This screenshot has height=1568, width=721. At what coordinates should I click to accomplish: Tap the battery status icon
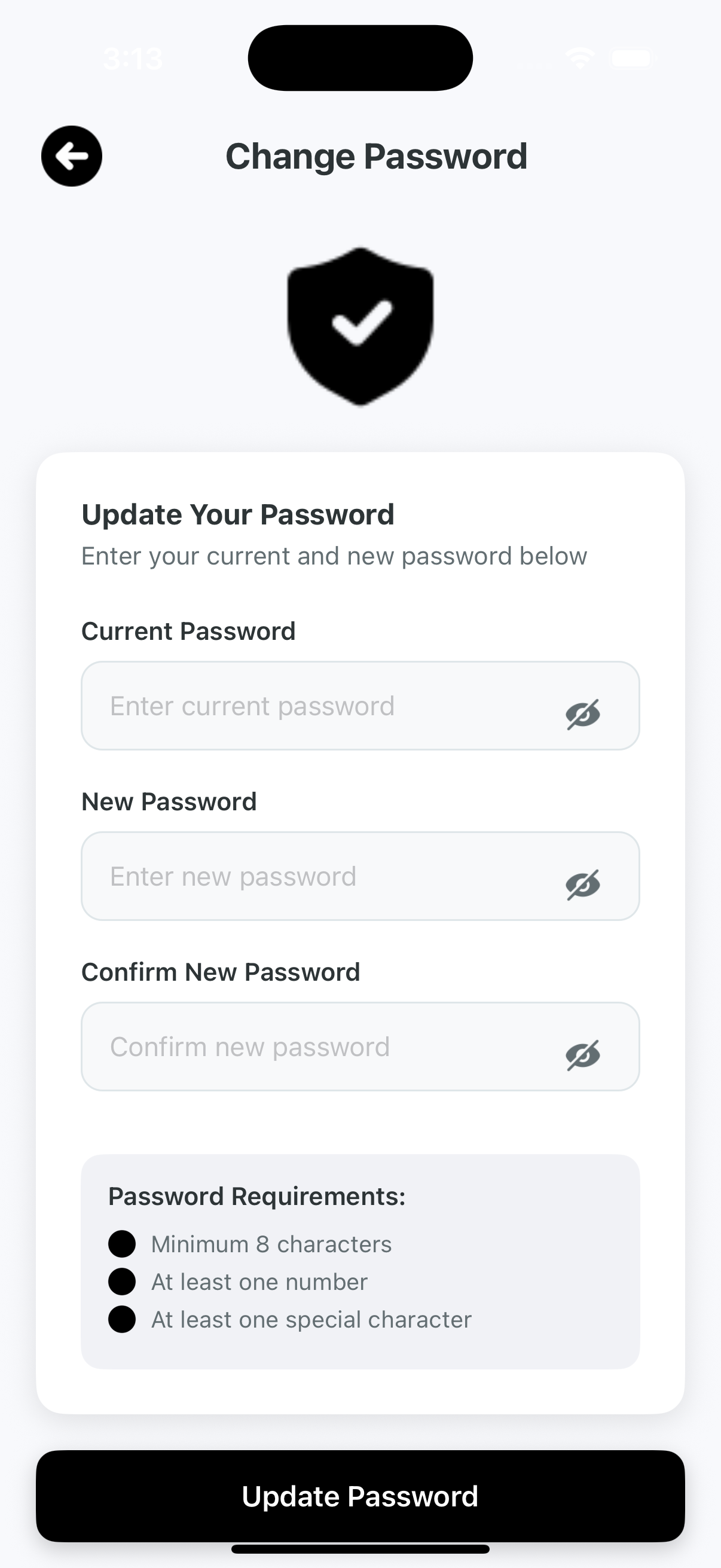(x=633, y=59)
